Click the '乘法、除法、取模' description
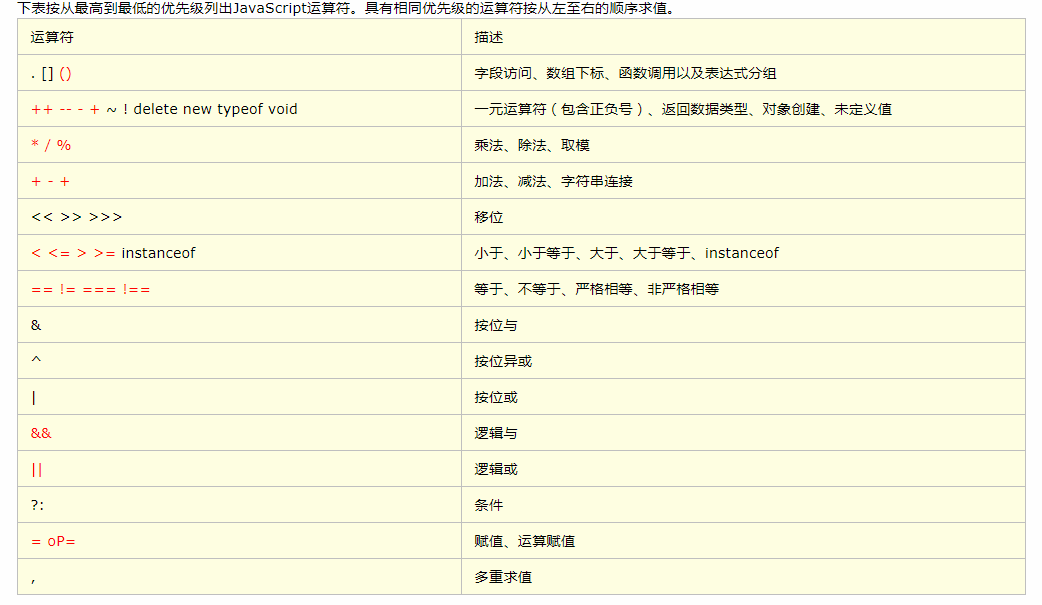Image resolution: width=1042 pixels, height=605 pixels. pyautogui.click(x=743, y=145)
